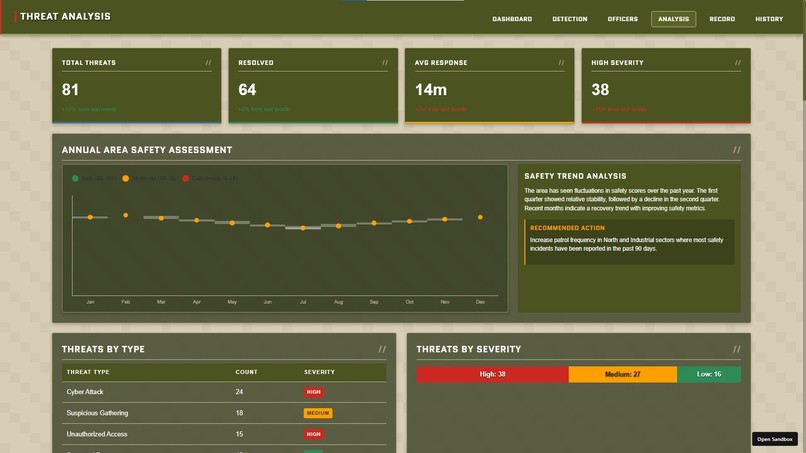Viewport: 806px width, 453px height.
Task: Click the MEDIUM badge for Suspicious Gathering
Action: click(318, 413)
